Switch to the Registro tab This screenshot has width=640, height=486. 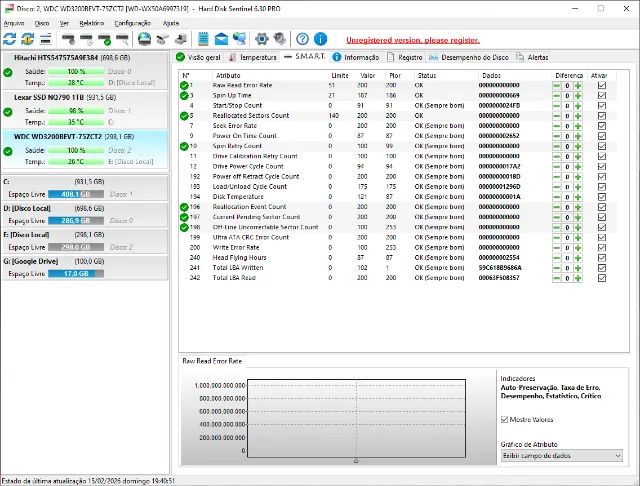[x=405, y=58]
